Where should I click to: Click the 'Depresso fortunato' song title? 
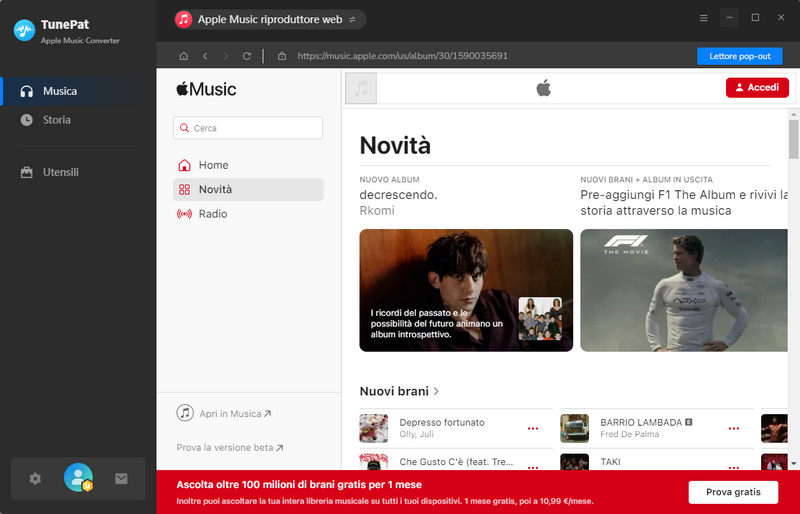[442, 423]
